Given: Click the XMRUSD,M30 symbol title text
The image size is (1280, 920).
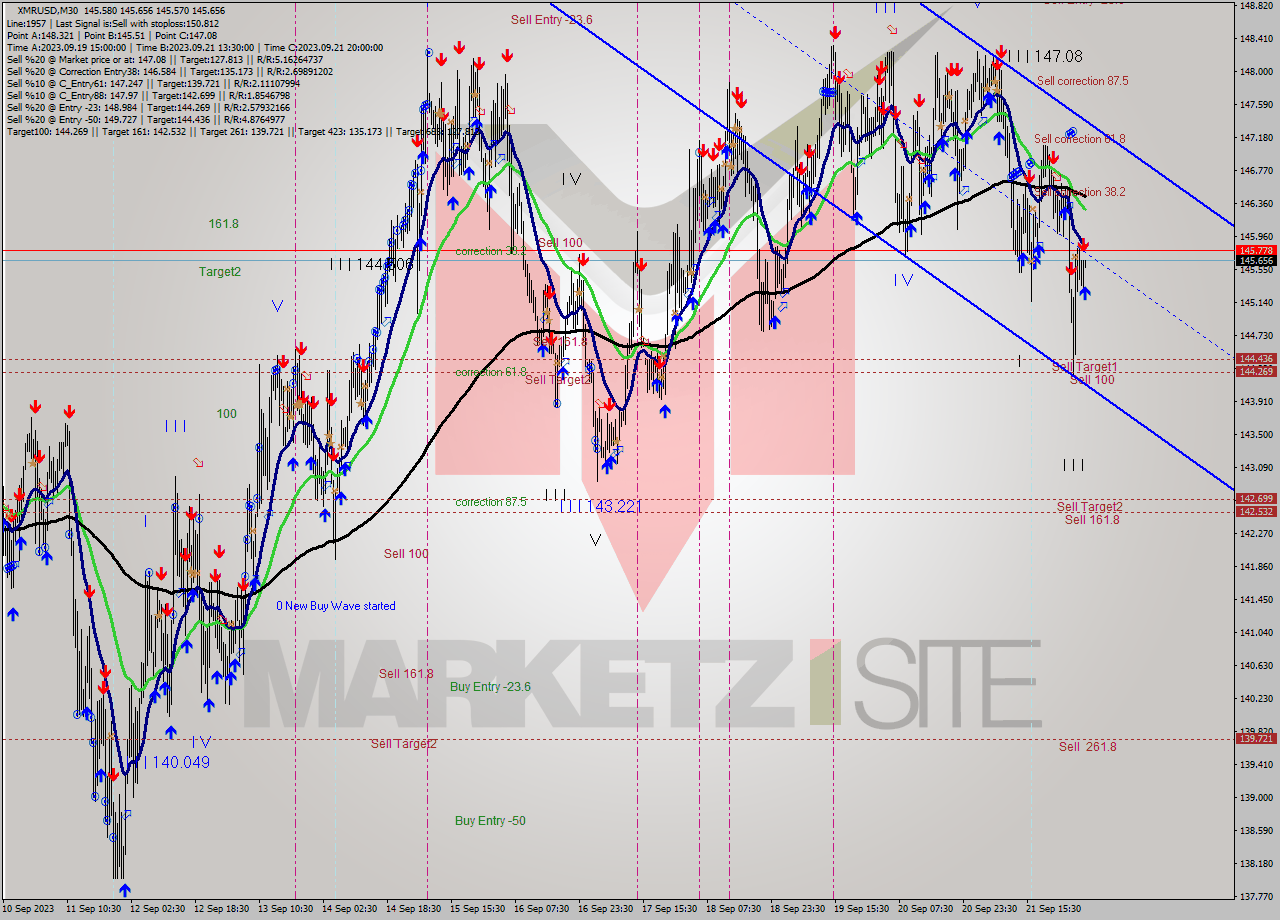Looking at the screenshot, I should (49, 10).
